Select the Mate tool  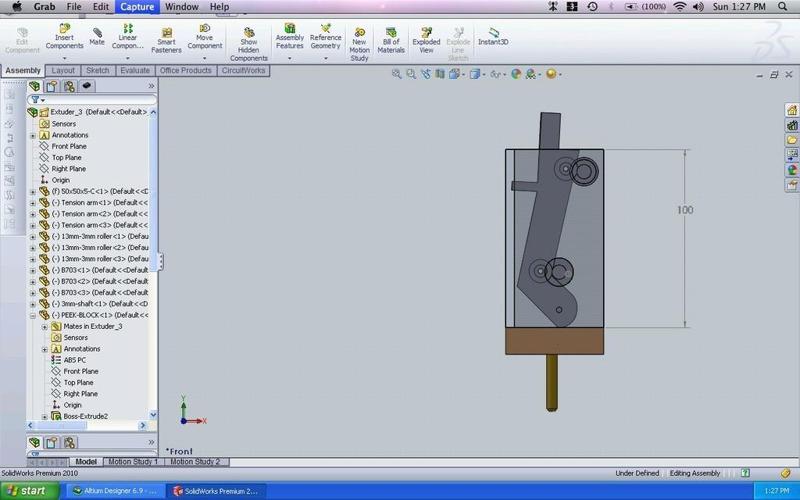coord(97,34)
